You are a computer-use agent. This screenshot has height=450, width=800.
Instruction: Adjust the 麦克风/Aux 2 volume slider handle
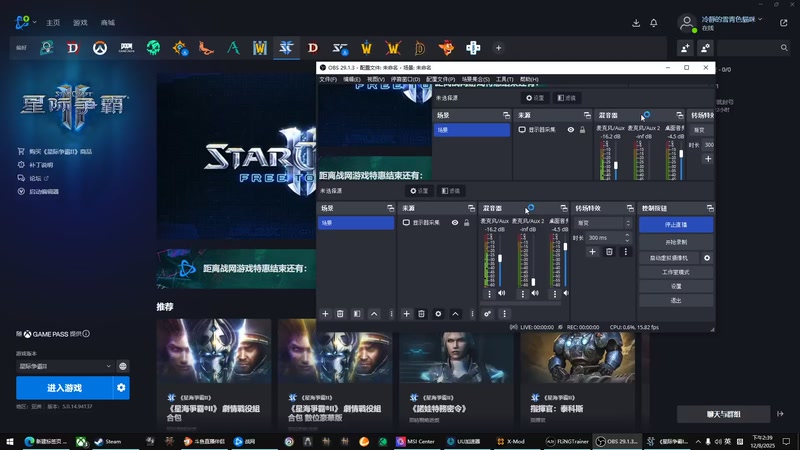[x=533, y=282]
